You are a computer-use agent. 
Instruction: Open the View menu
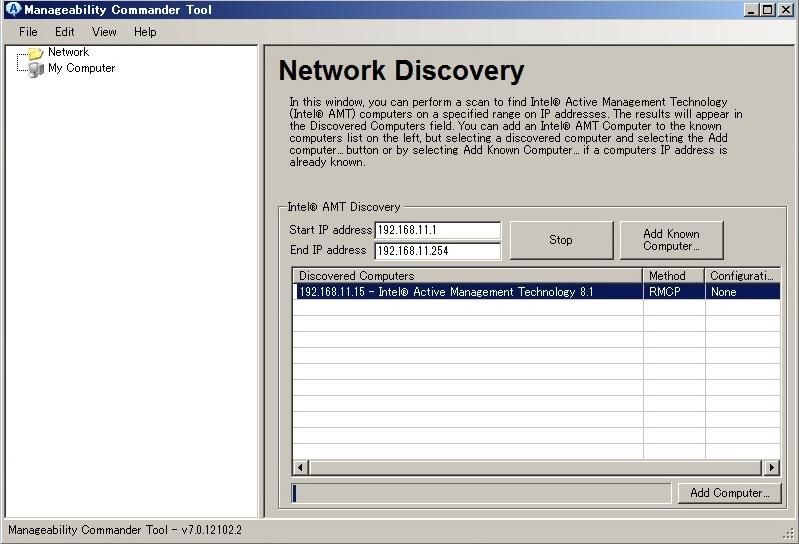click(x=104, y=32)
